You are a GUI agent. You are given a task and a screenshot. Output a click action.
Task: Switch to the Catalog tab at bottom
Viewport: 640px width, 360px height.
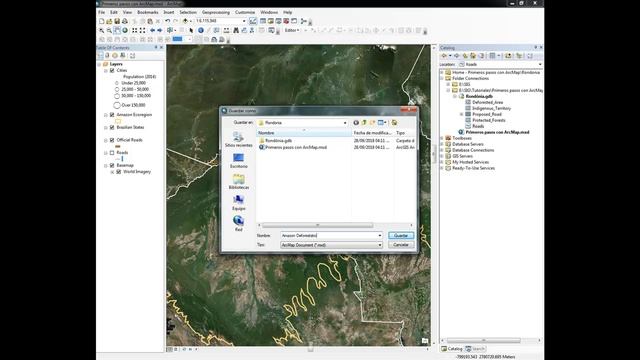pos(452,349)
